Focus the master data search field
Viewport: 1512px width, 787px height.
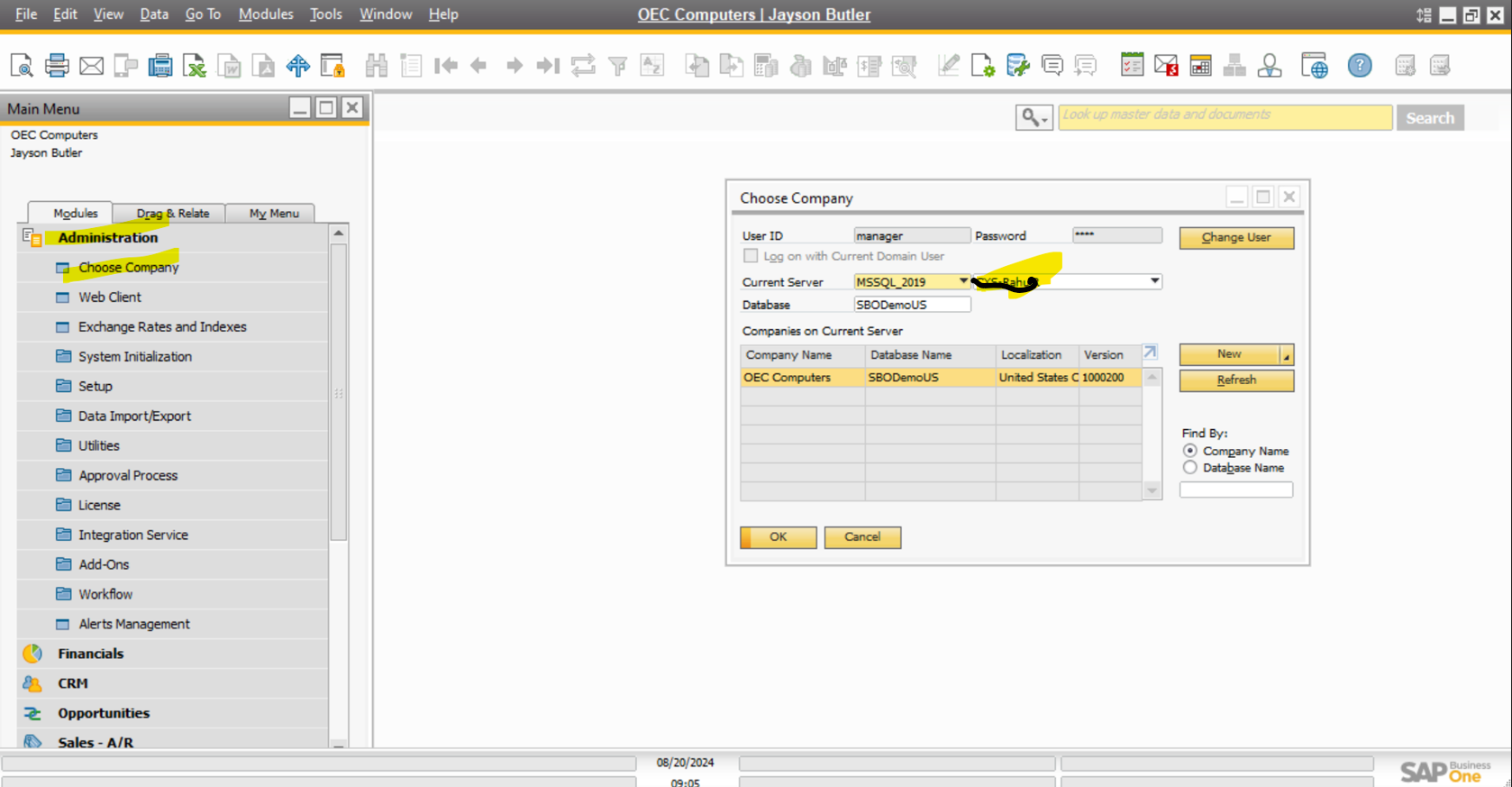(1225, 117)
